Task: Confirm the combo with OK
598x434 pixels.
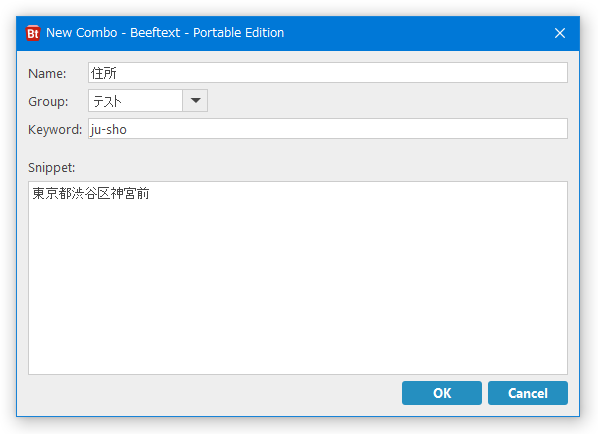Action: 442,393
